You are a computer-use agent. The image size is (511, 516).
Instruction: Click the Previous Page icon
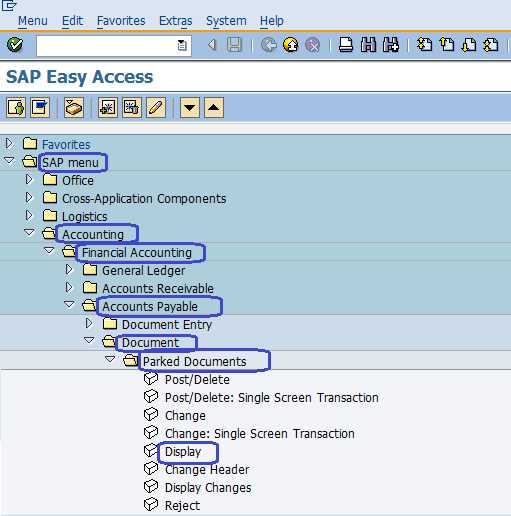pyautogui.click(x=447, y=45)
